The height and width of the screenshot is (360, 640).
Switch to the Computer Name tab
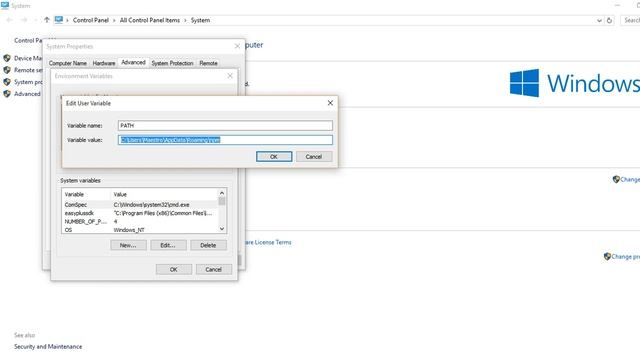click(68, 63)
